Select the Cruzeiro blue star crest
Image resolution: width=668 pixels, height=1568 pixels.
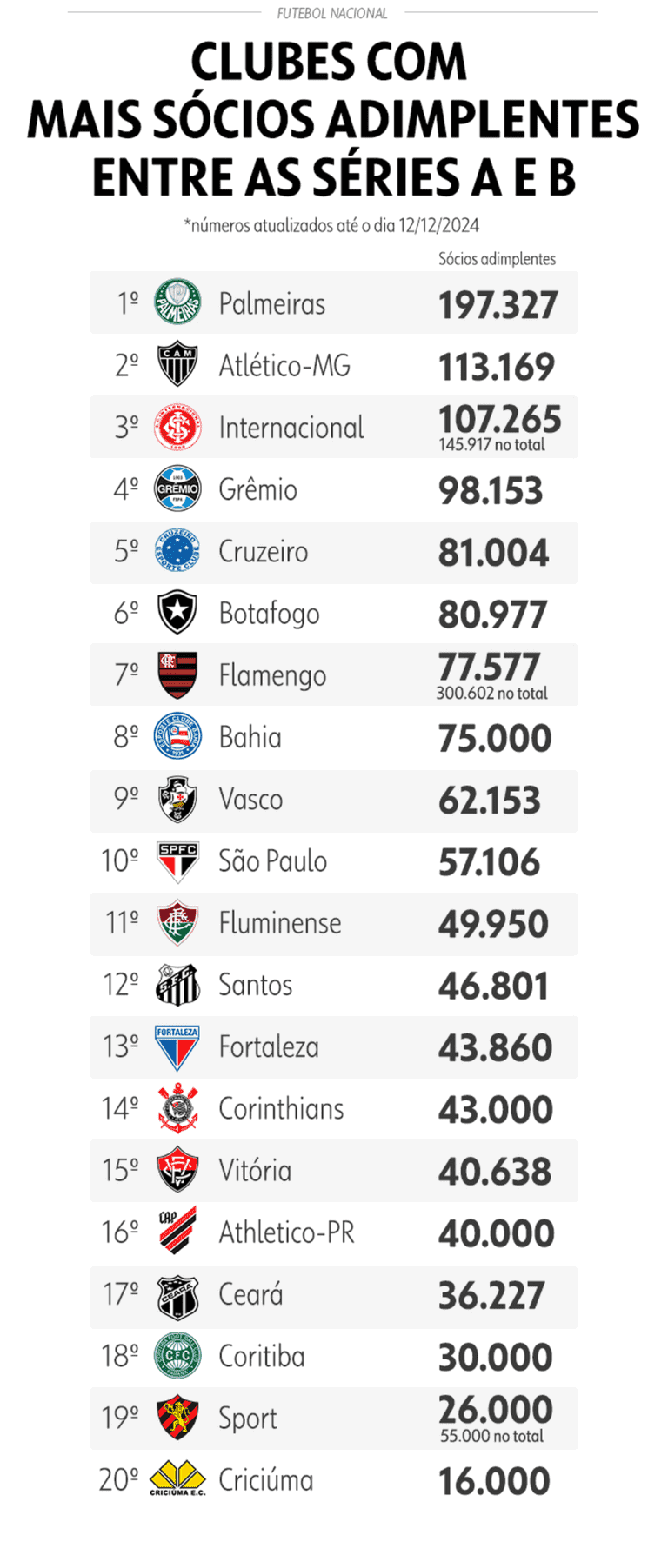click(177, 551)
